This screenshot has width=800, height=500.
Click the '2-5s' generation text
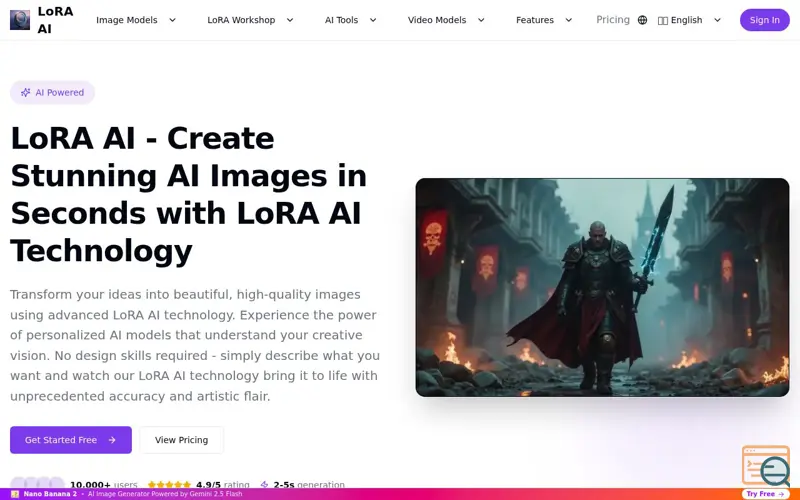(284, 484)
